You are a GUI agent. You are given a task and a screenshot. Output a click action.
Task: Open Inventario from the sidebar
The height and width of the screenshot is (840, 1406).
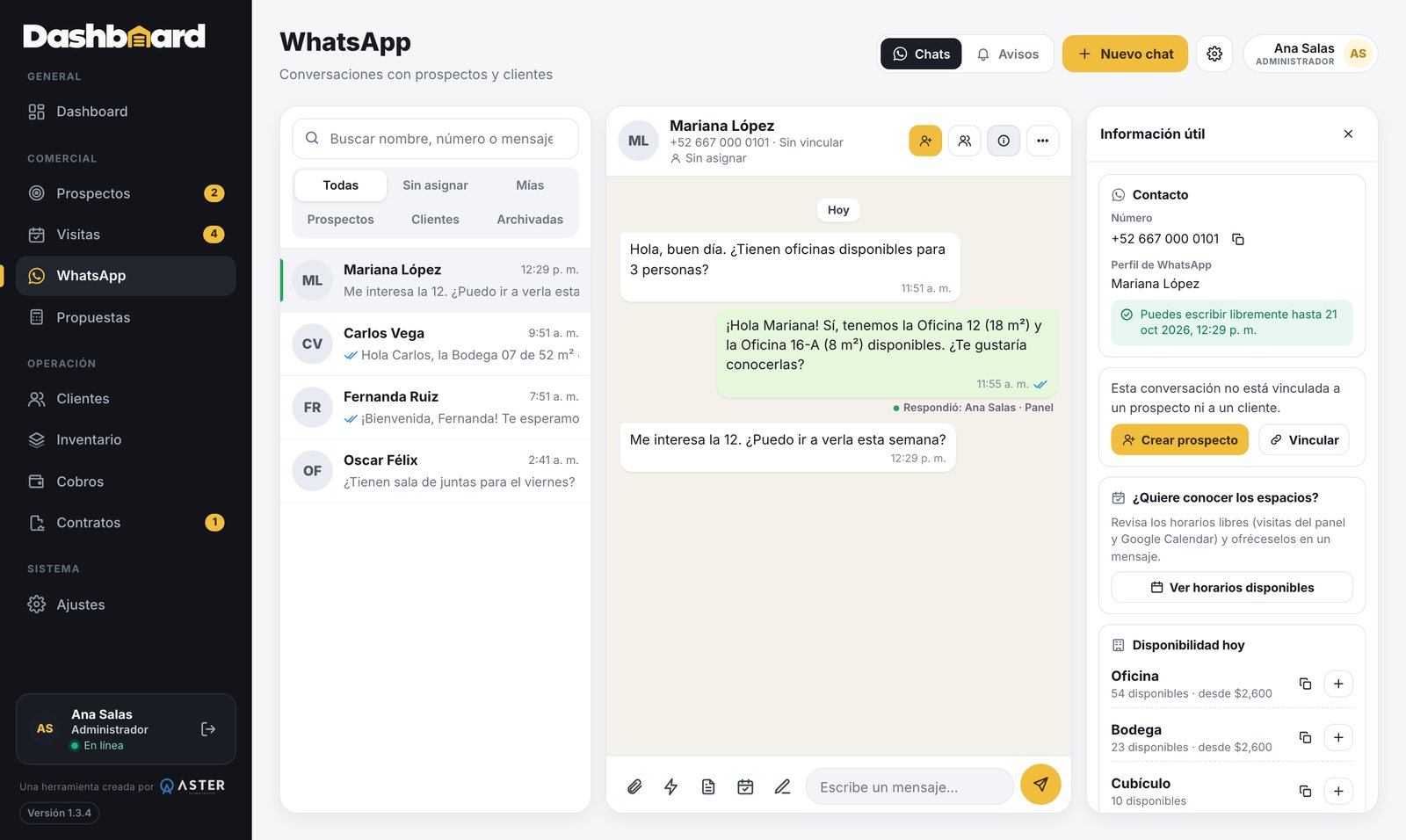point(126,439)
